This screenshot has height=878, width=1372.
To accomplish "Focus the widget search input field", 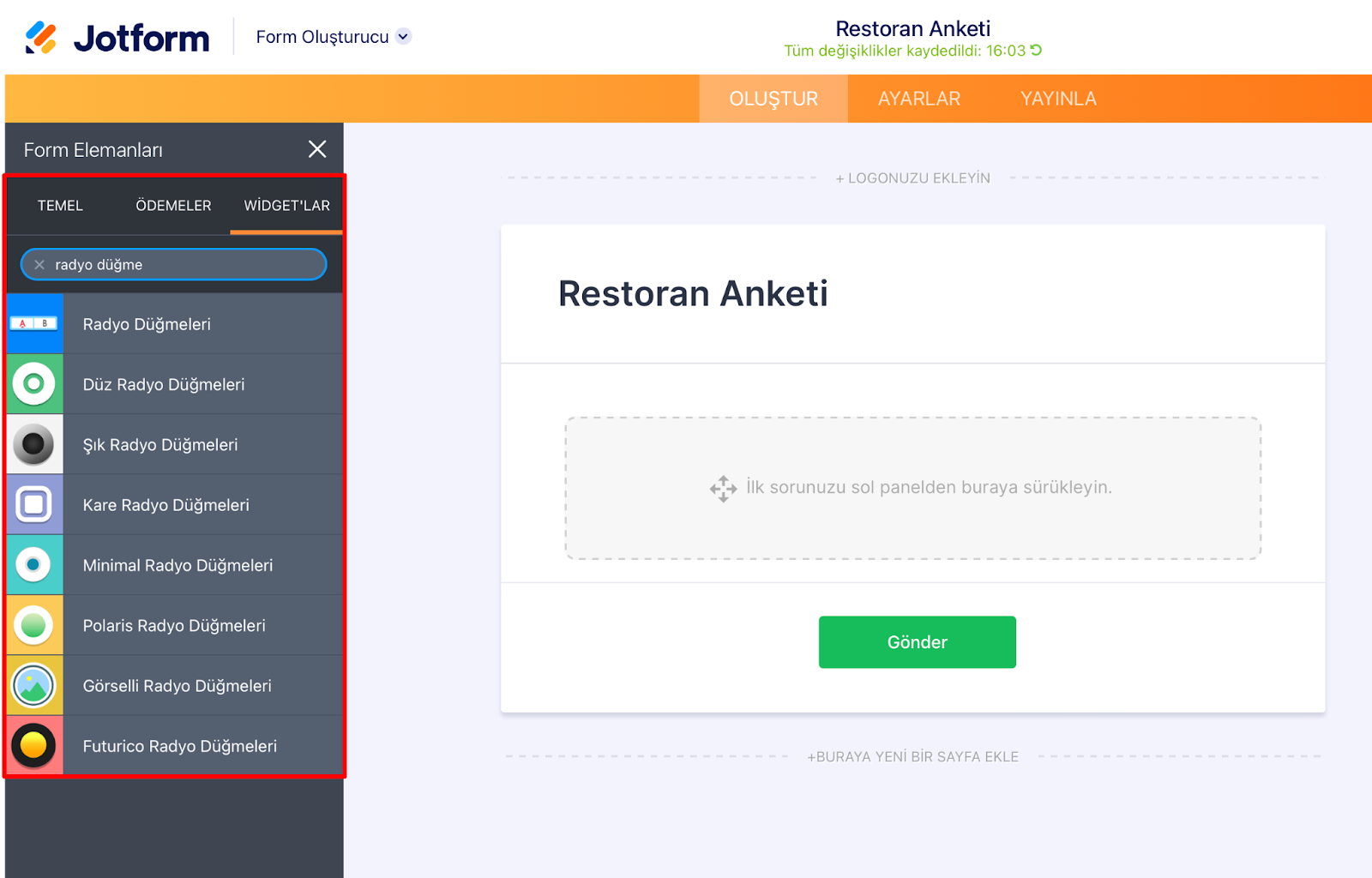I will (x=174, y=265).
